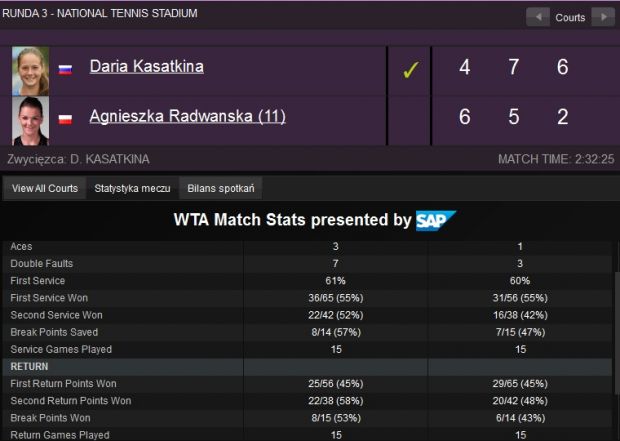
Task: Open Daria Kasatkina profile link
Action: coord(147,66)
